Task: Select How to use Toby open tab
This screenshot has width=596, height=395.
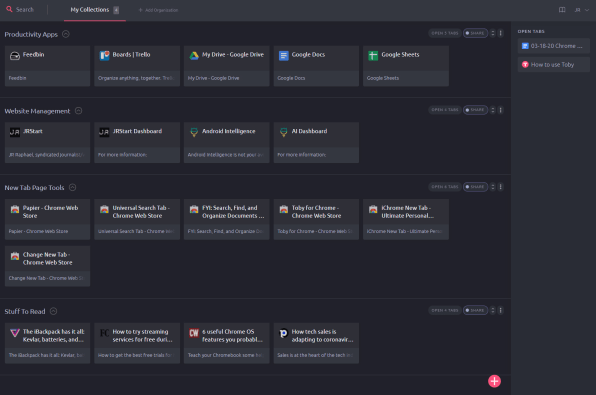Action: [553, 65]
